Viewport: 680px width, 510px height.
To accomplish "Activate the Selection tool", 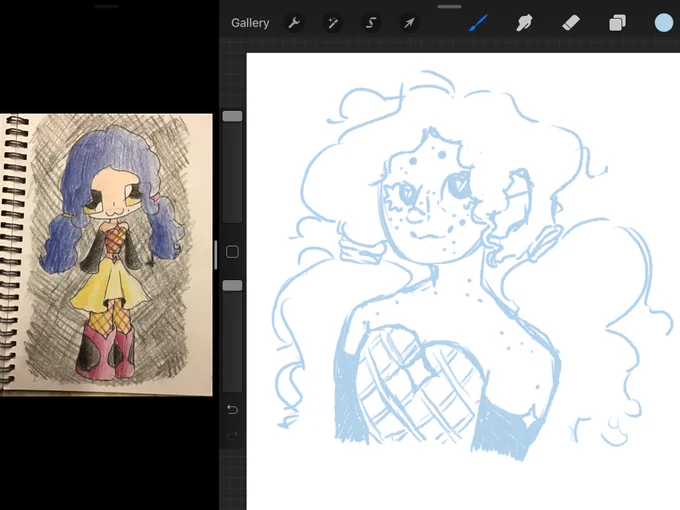I will point(371,23).
